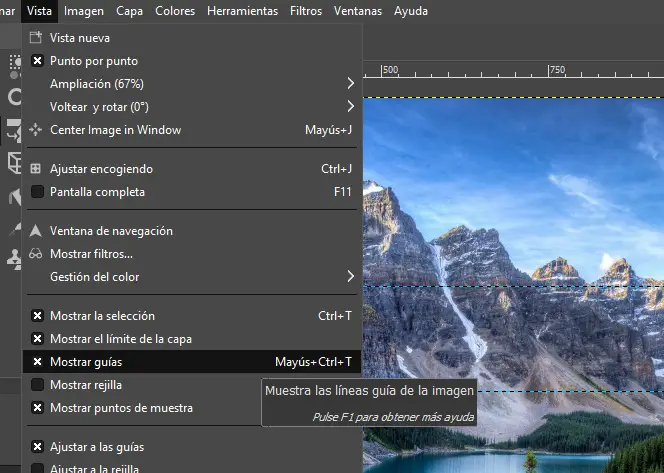This screenshot has width=664, height=473.
Task: Enable the Pantalla completa checkbox
Action: pyautogui.click(x=37, y=192)
